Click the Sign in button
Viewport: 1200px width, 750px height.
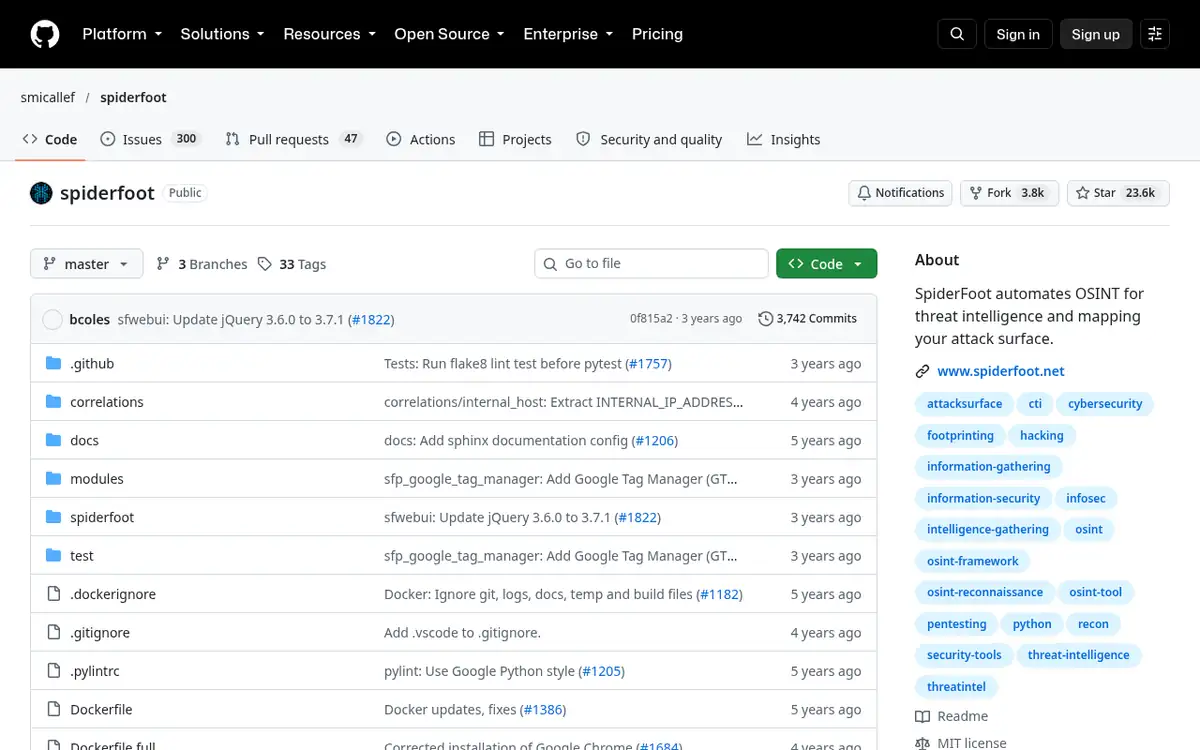click(1018, 34)
